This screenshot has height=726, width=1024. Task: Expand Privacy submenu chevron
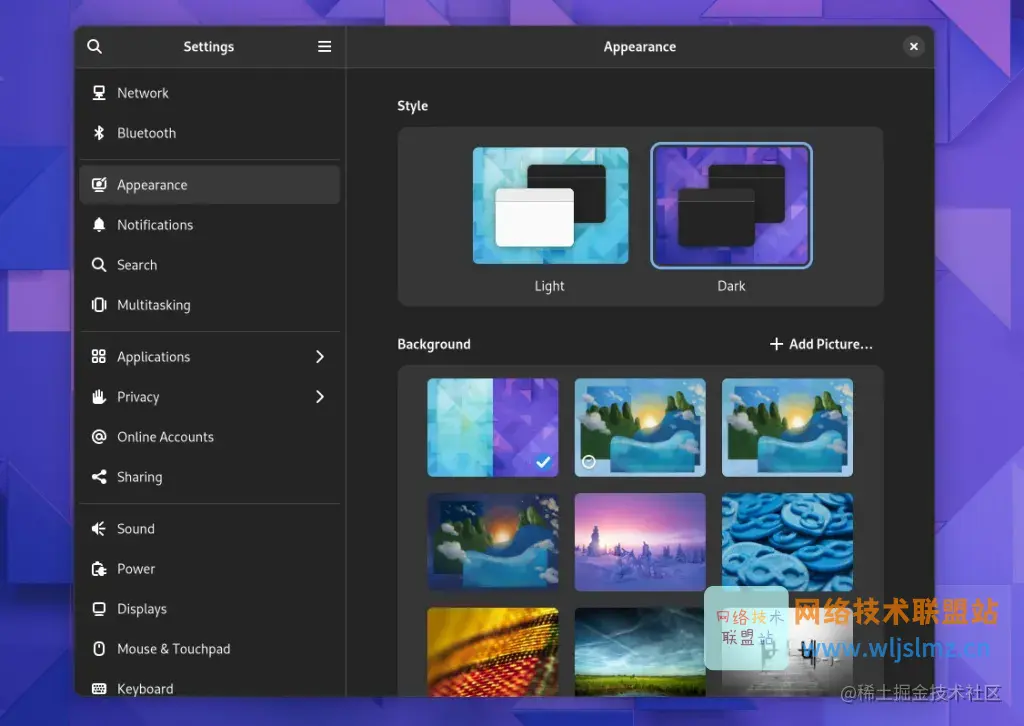click(320, 396)
